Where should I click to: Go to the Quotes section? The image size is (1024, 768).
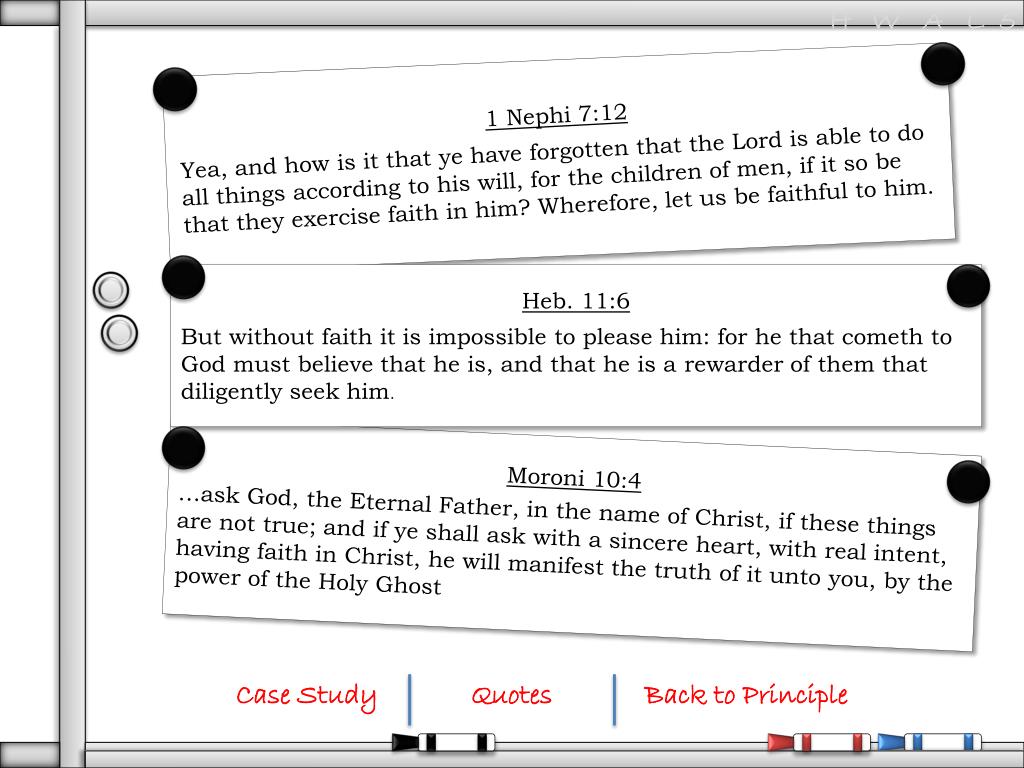click(x=511, y=696)
